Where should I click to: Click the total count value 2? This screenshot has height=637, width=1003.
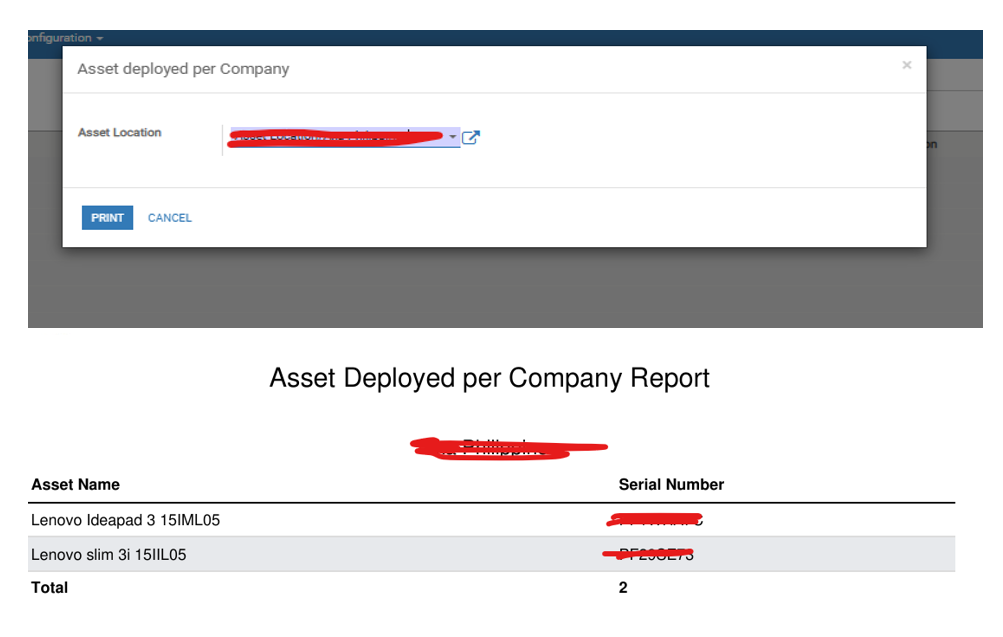pyautogui.click(x=623, y=588)
